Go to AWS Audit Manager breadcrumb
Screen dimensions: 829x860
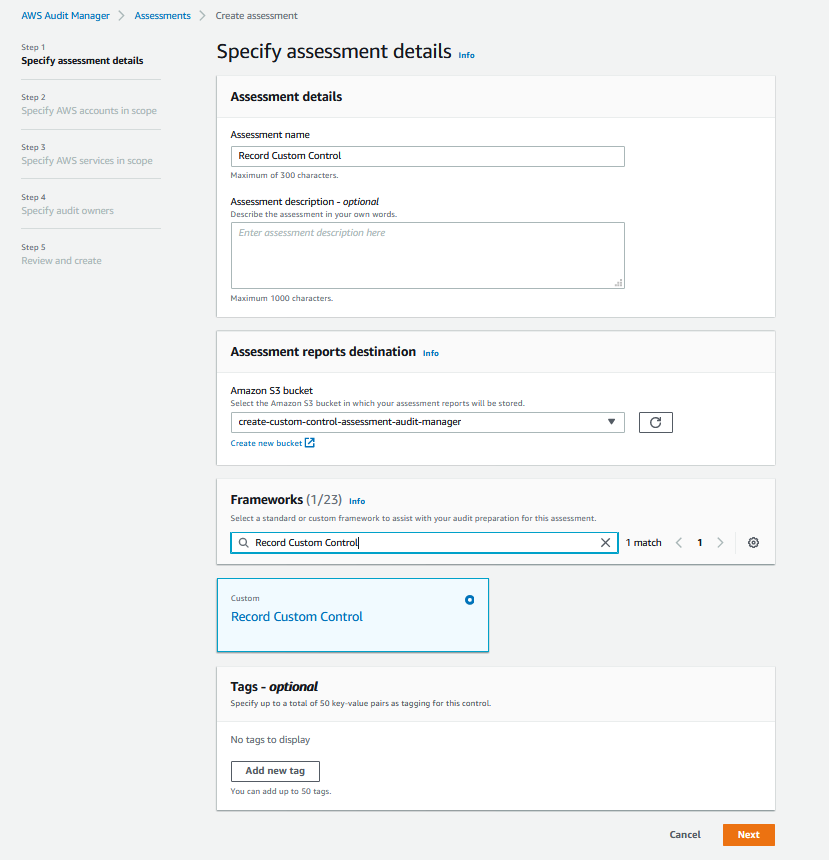click(x=65, y=16)
